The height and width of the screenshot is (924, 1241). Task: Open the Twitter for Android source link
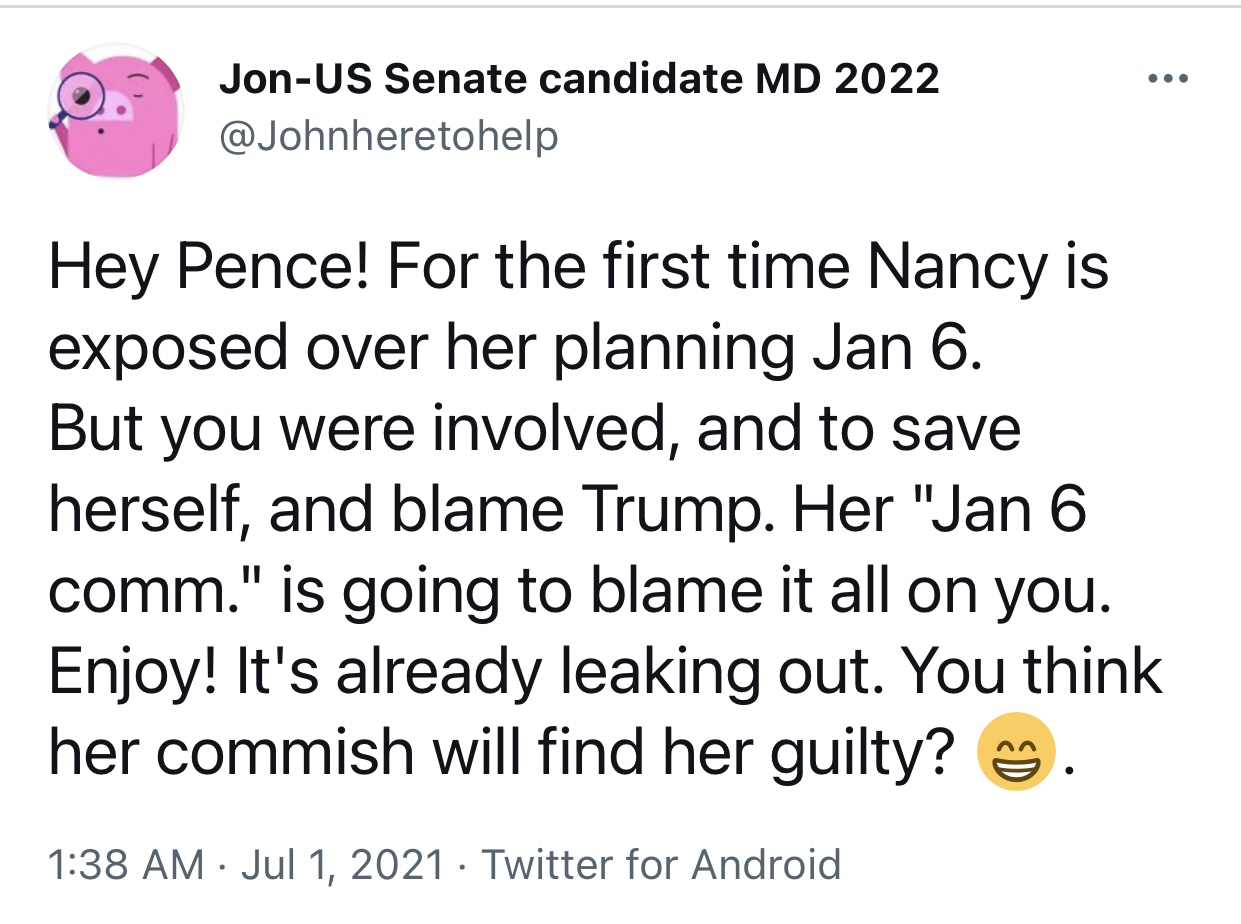(662, 863)
